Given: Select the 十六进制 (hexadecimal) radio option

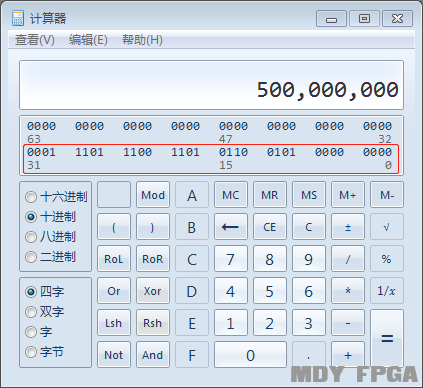Looking at the screenshot, I should pyautogui.click(x=56, y=197).
